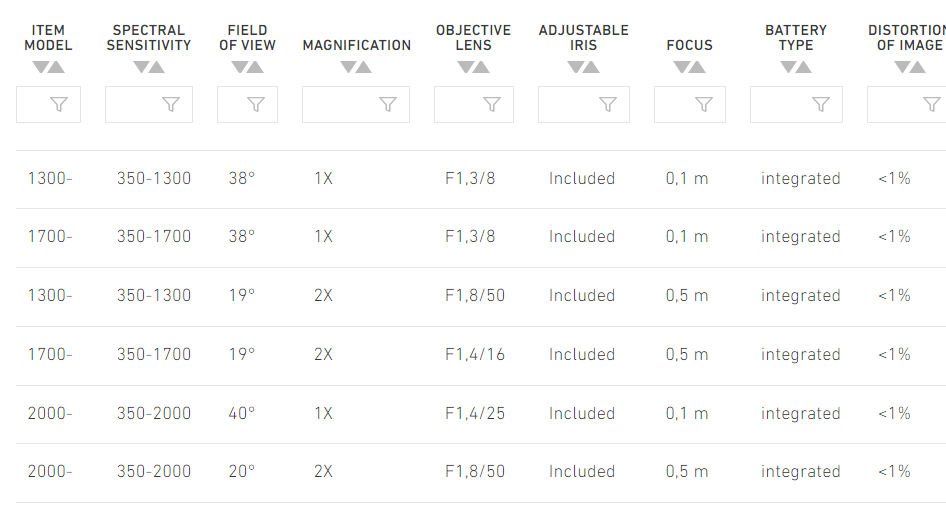Sort Adjustable Iris column ascending
946x510 pixels.
point(592,67)
